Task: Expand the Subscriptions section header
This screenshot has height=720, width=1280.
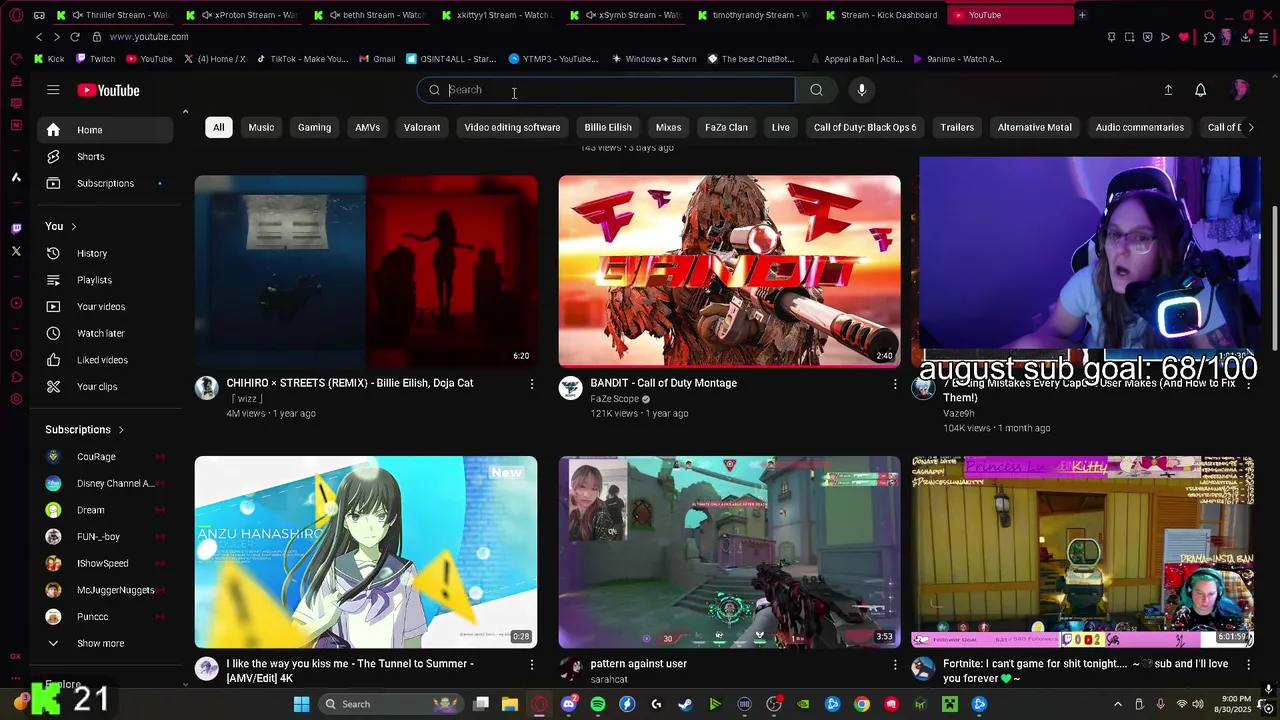Action: tap(85, 430)
